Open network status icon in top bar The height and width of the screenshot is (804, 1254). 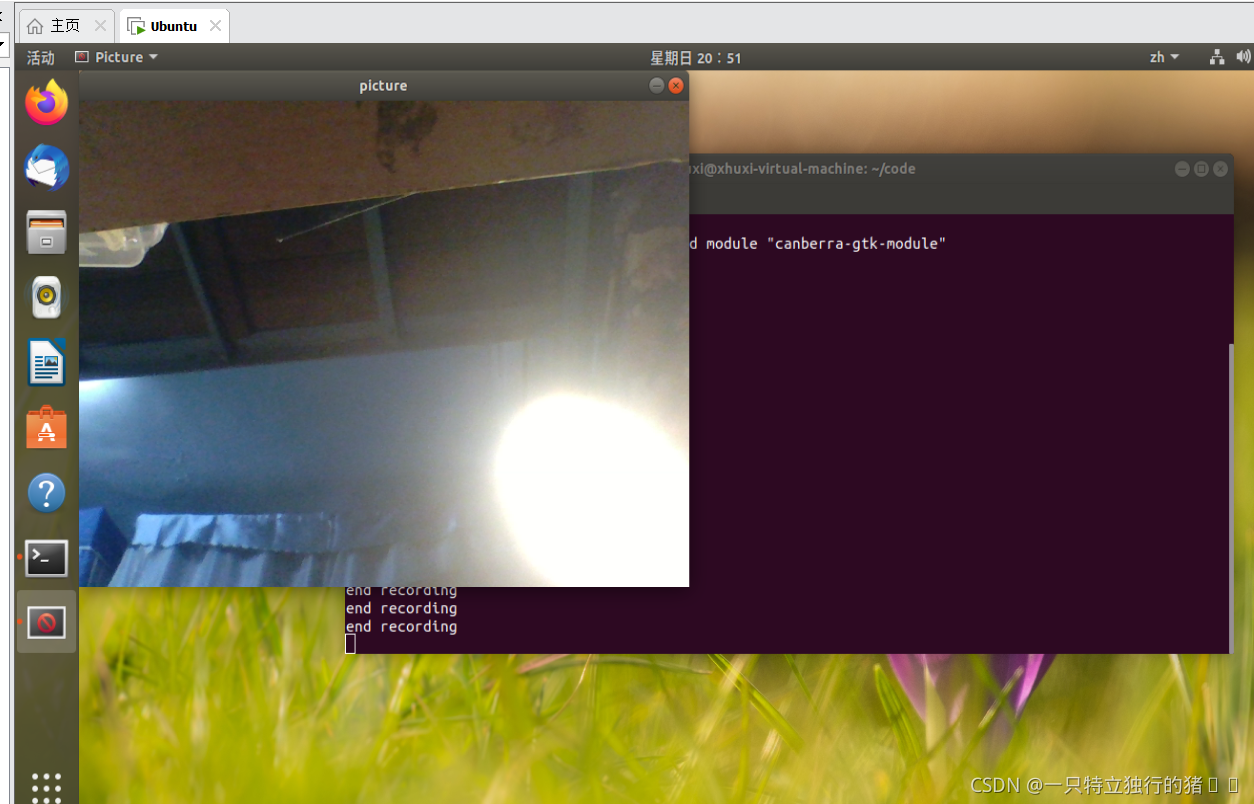tap(1217, 57)
